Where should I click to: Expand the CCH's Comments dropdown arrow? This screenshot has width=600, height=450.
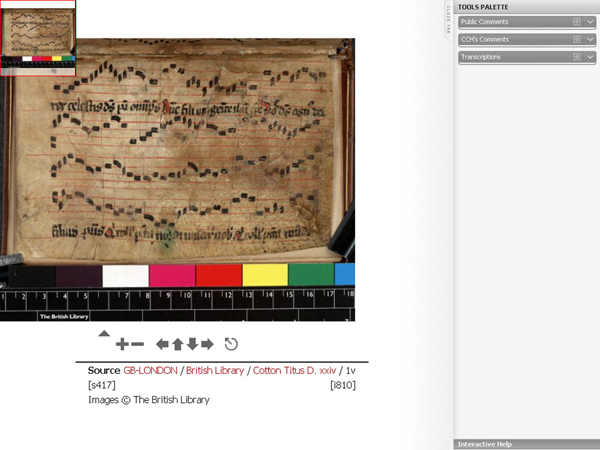point(590,39)
